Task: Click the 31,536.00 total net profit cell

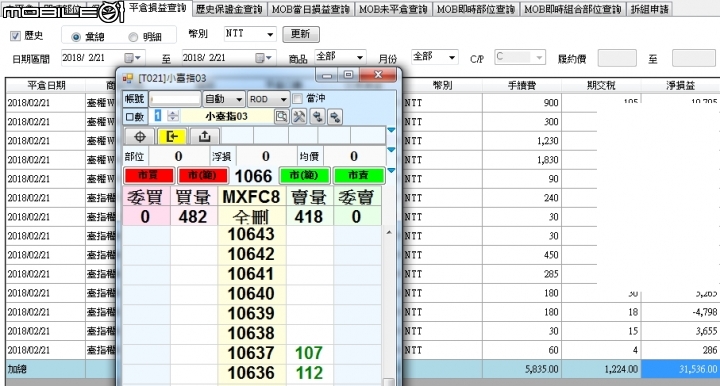Action: tap(681, 369)
